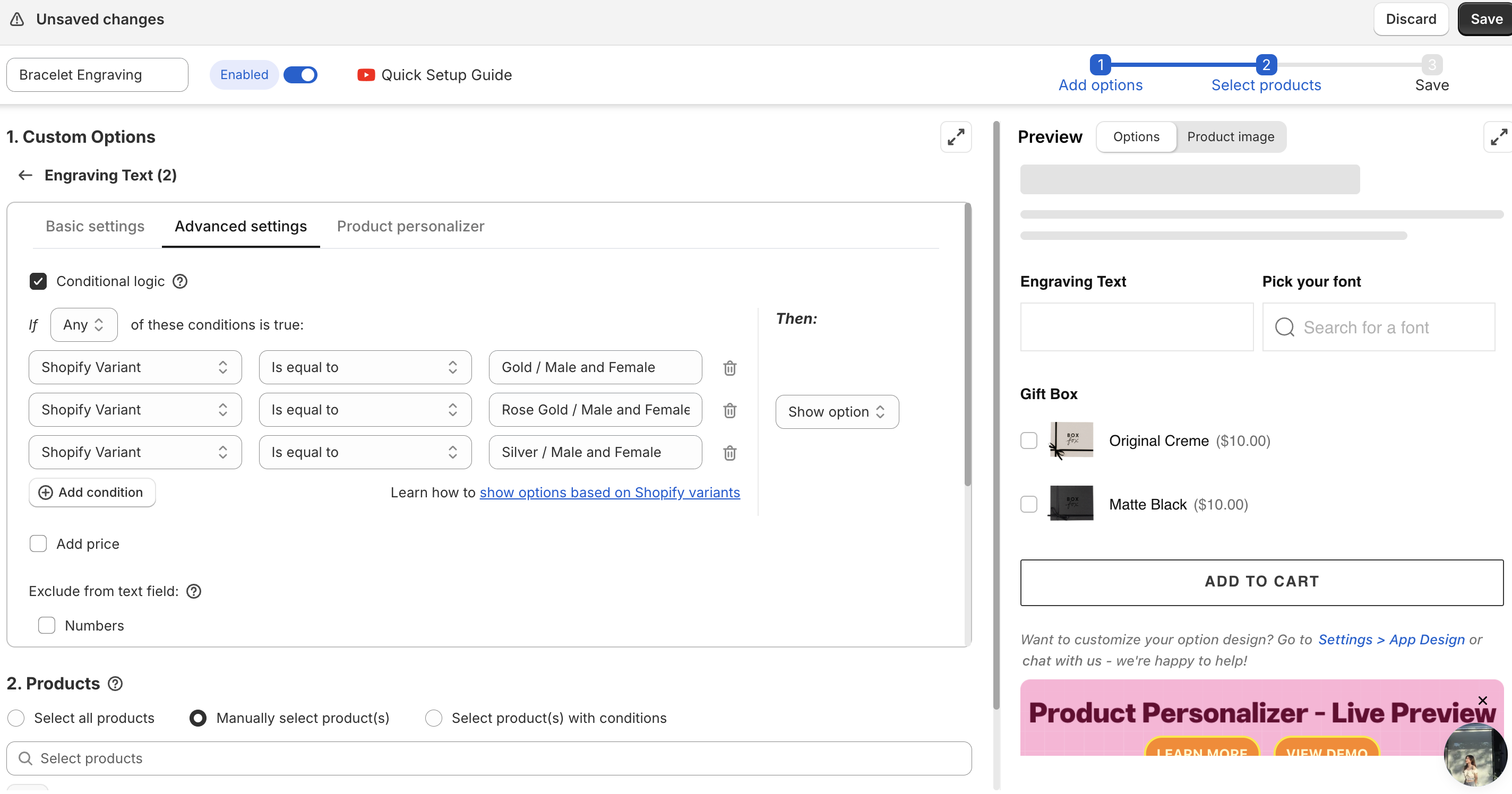Open first Is equal to dropdown
This screenshot has width=1512, height=794.
pos(365,367)
